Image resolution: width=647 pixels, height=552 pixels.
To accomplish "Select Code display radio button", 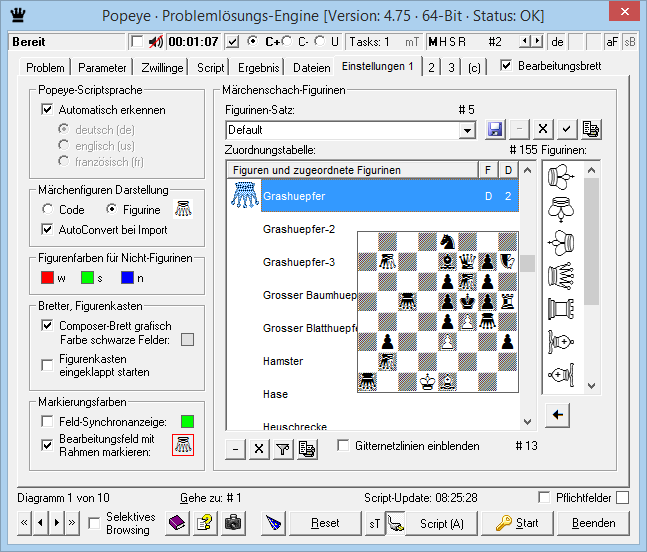I will click(x=47, y=209).
